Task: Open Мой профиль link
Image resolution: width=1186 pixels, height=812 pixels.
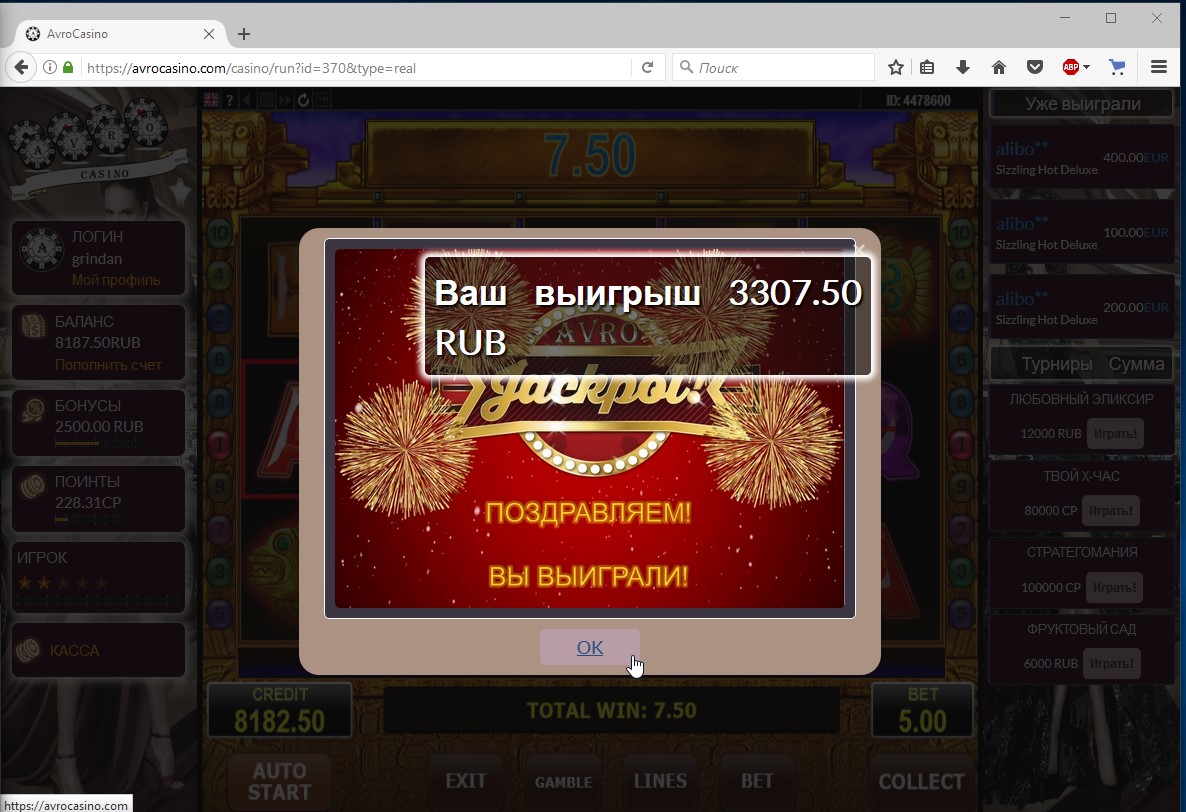Action: coord(116,280)
